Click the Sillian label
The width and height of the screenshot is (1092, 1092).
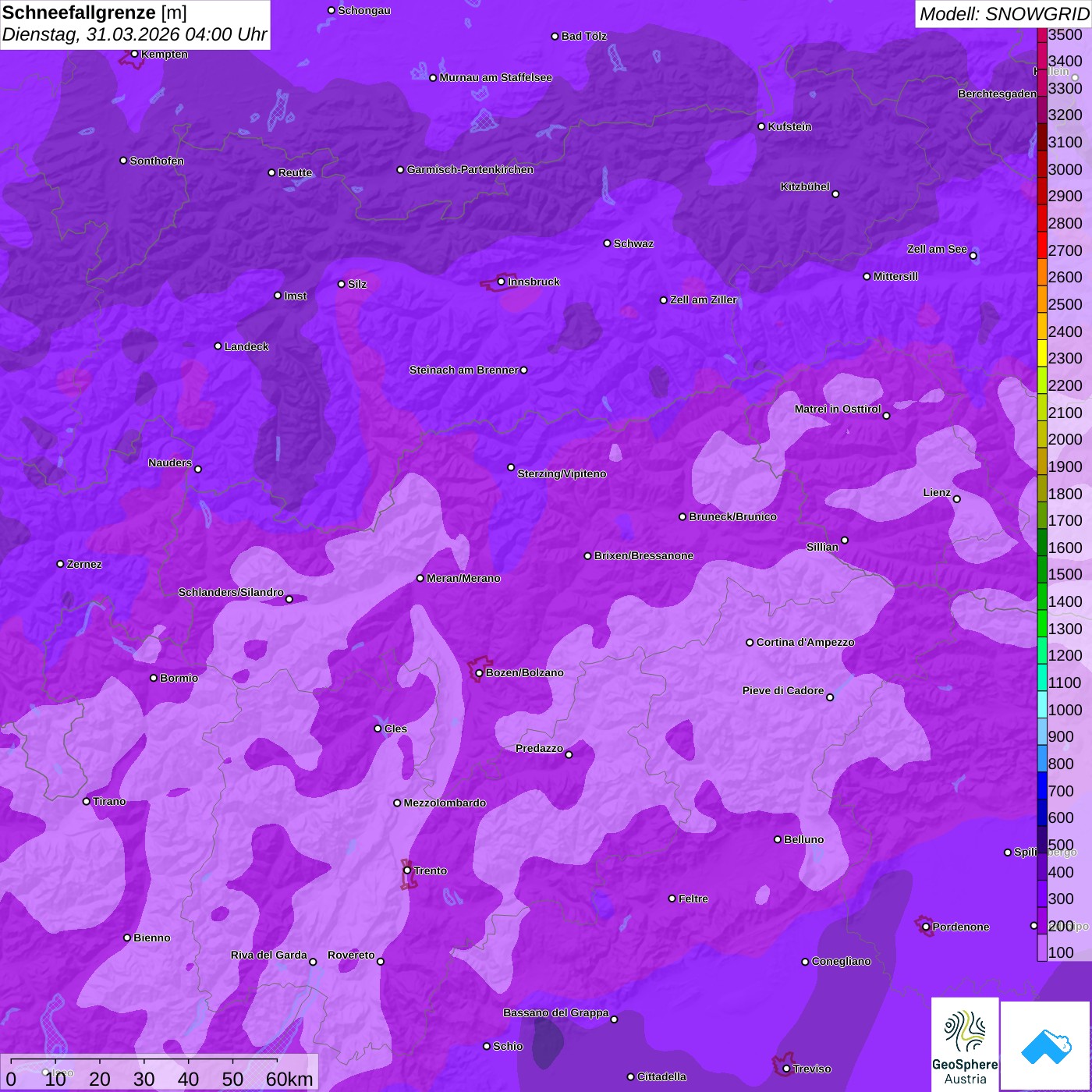[822, 547]
